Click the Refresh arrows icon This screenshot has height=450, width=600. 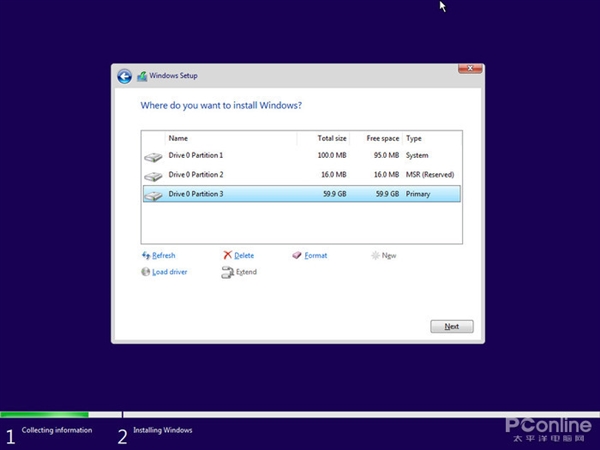(x=146, y=255)
